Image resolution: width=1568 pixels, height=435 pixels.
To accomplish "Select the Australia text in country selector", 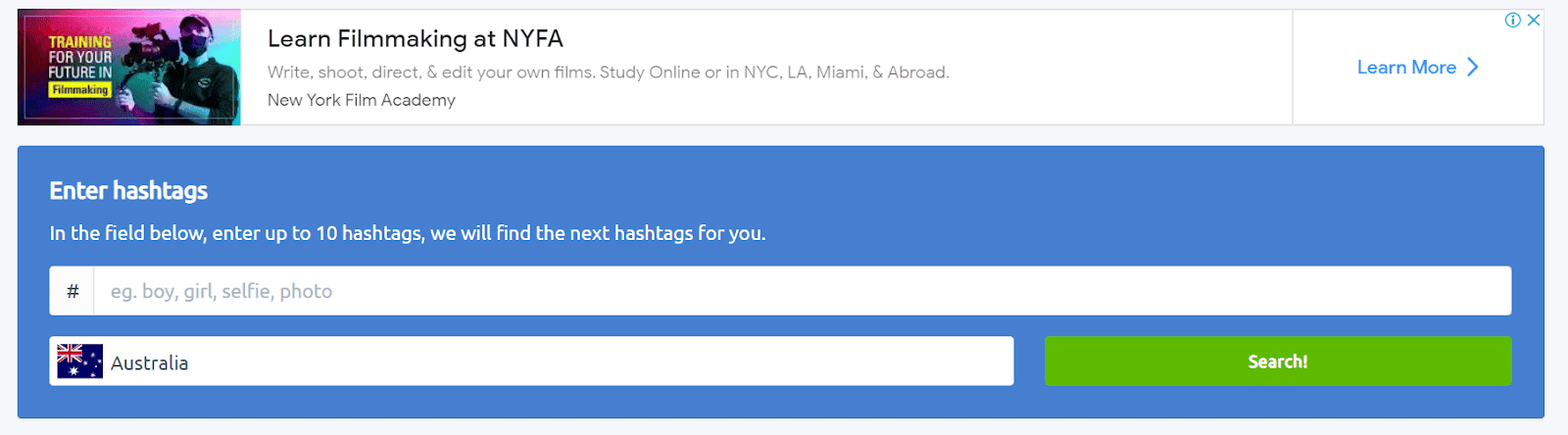I will [x=149, y=362].
